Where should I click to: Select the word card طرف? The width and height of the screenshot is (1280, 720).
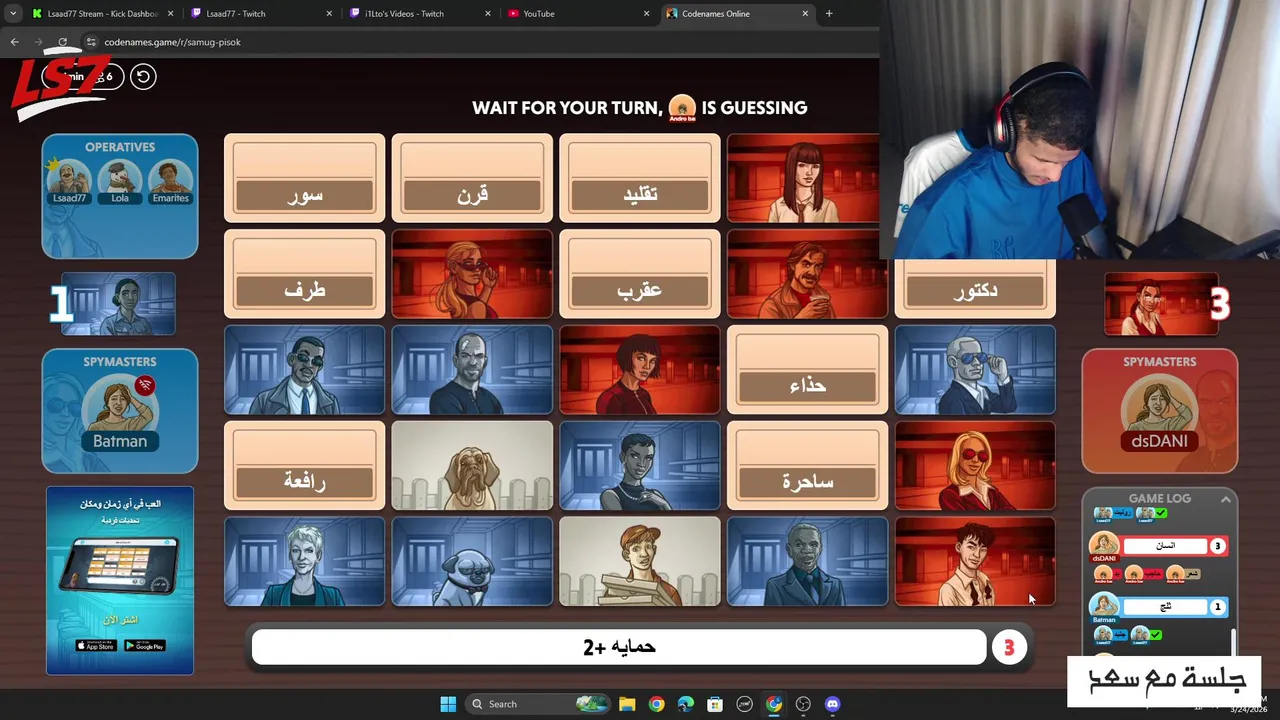click(304, 274)
